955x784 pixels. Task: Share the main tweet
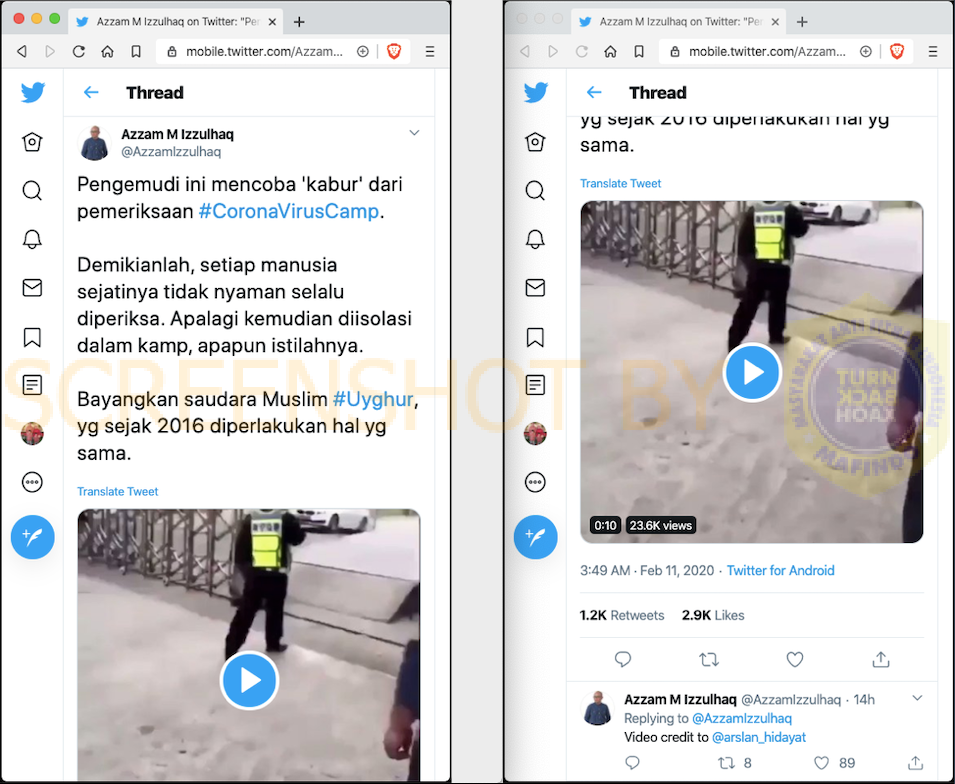click(x=881, y=659)
